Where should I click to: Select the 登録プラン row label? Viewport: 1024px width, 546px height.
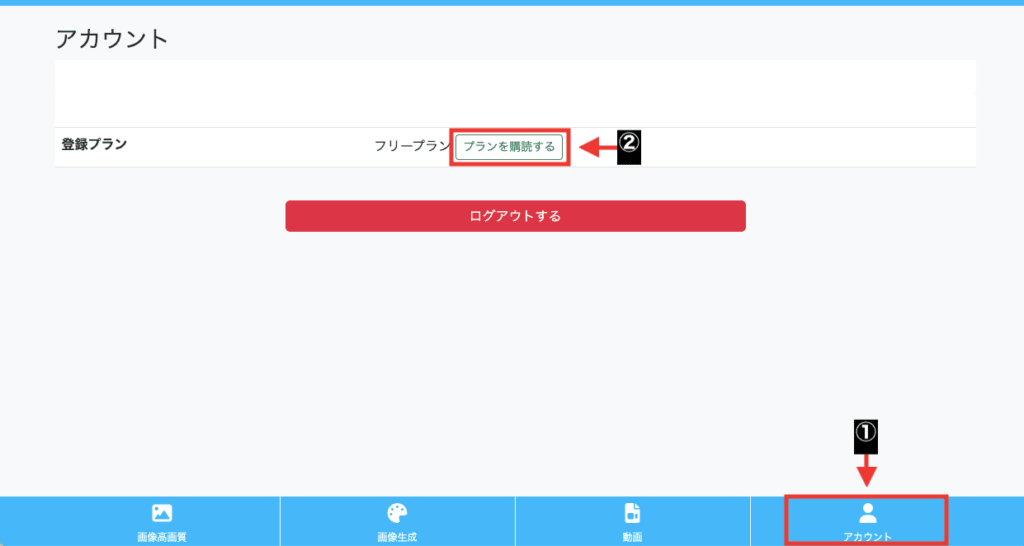(x=94, y=144)
